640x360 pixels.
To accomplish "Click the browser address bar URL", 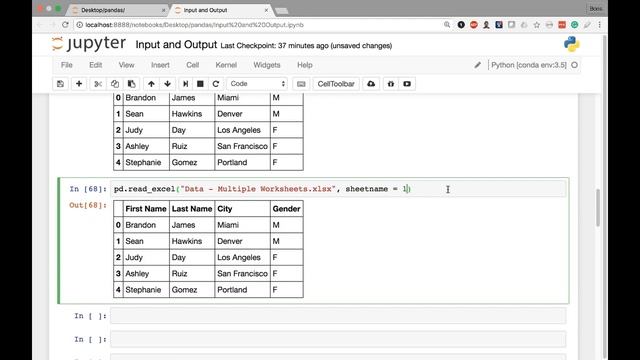I will 194,25.
